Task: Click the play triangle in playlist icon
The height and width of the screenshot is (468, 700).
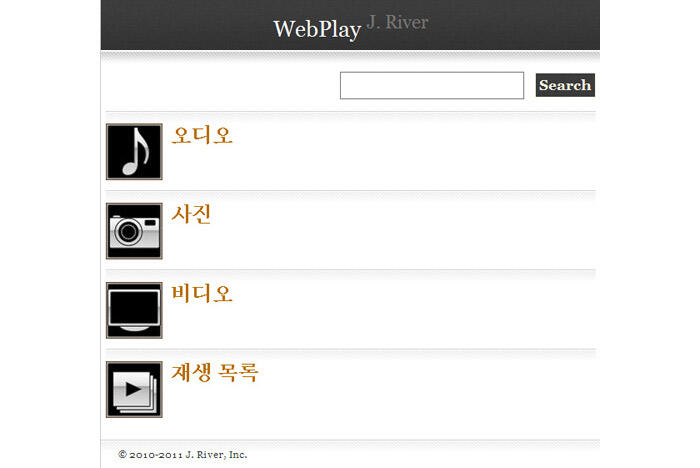Action: (x=133, y=389)
